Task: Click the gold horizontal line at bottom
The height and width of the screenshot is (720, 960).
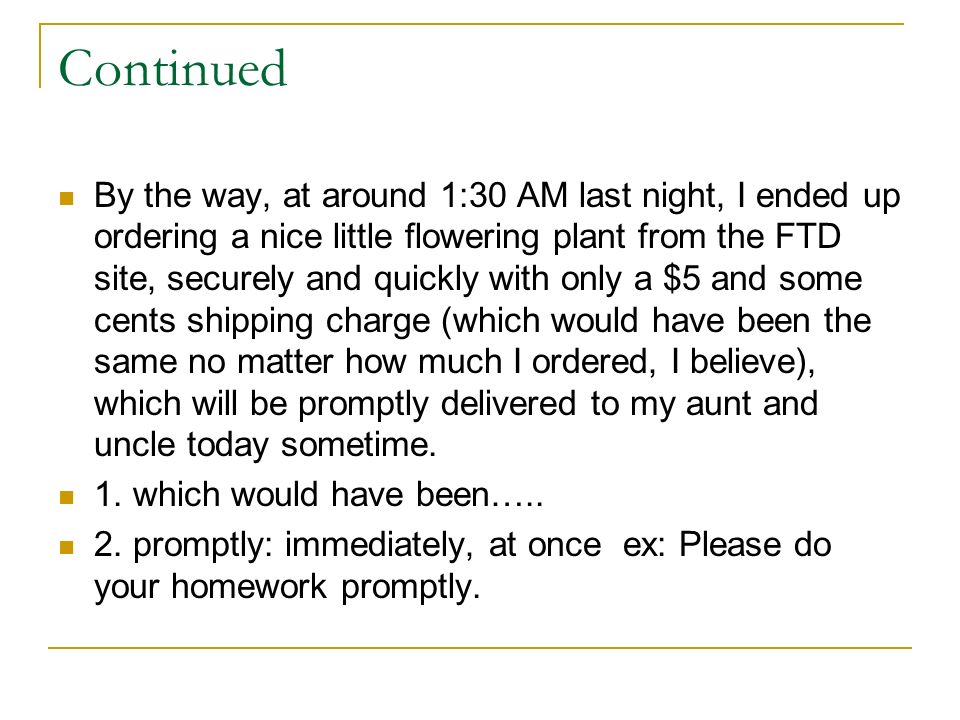Action: (480, 647)
